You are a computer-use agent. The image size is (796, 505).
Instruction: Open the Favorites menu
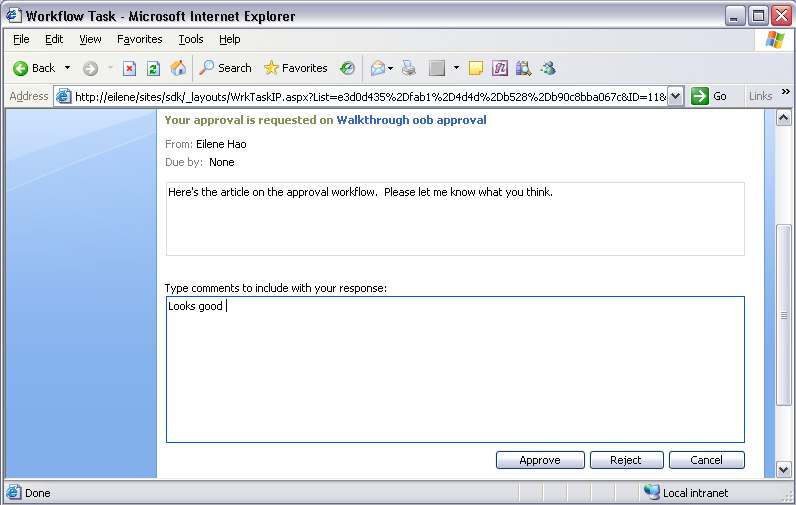pyautogui.click(x=140, y=39)
